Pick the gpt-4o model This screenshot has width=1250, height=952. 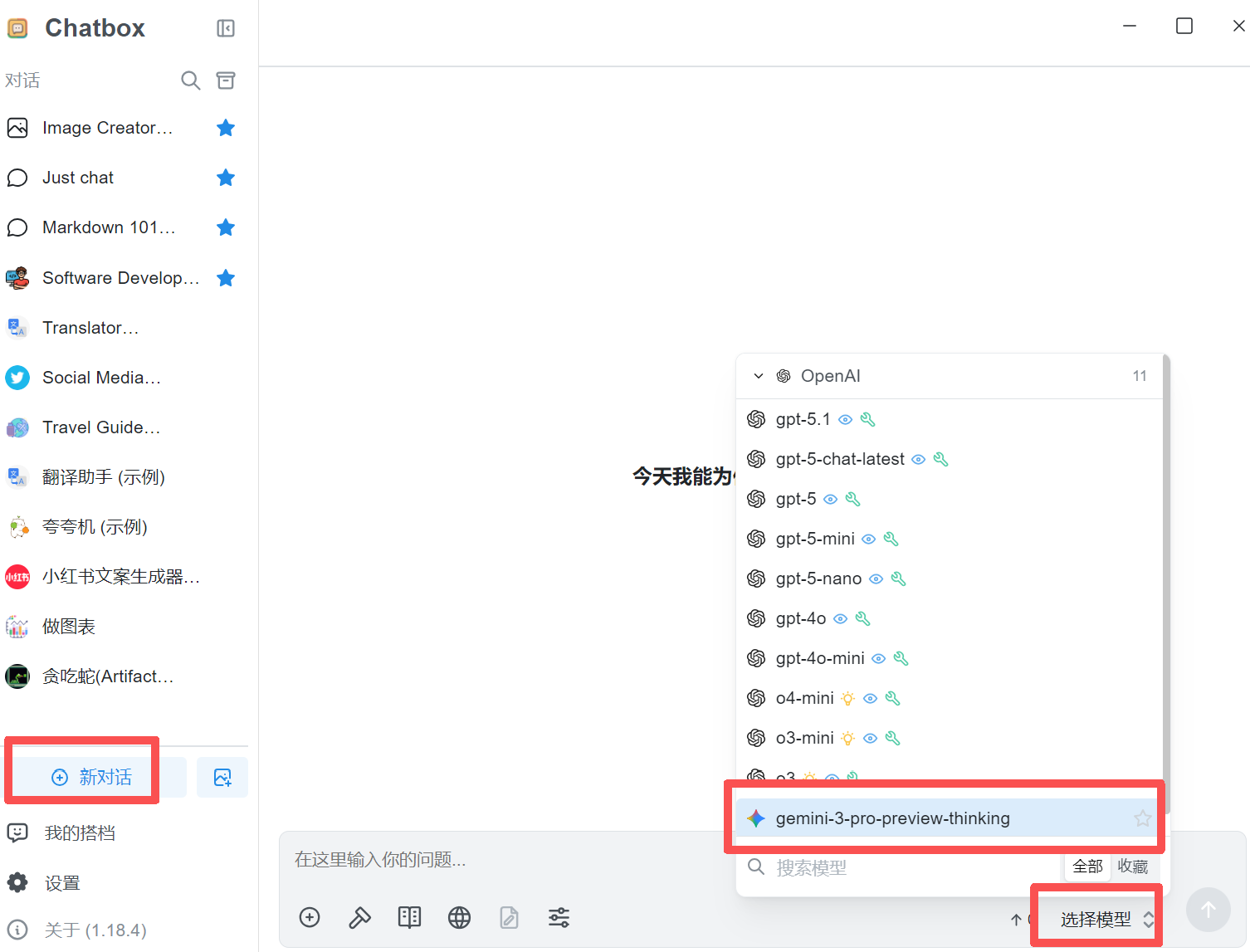click(949, 618)
